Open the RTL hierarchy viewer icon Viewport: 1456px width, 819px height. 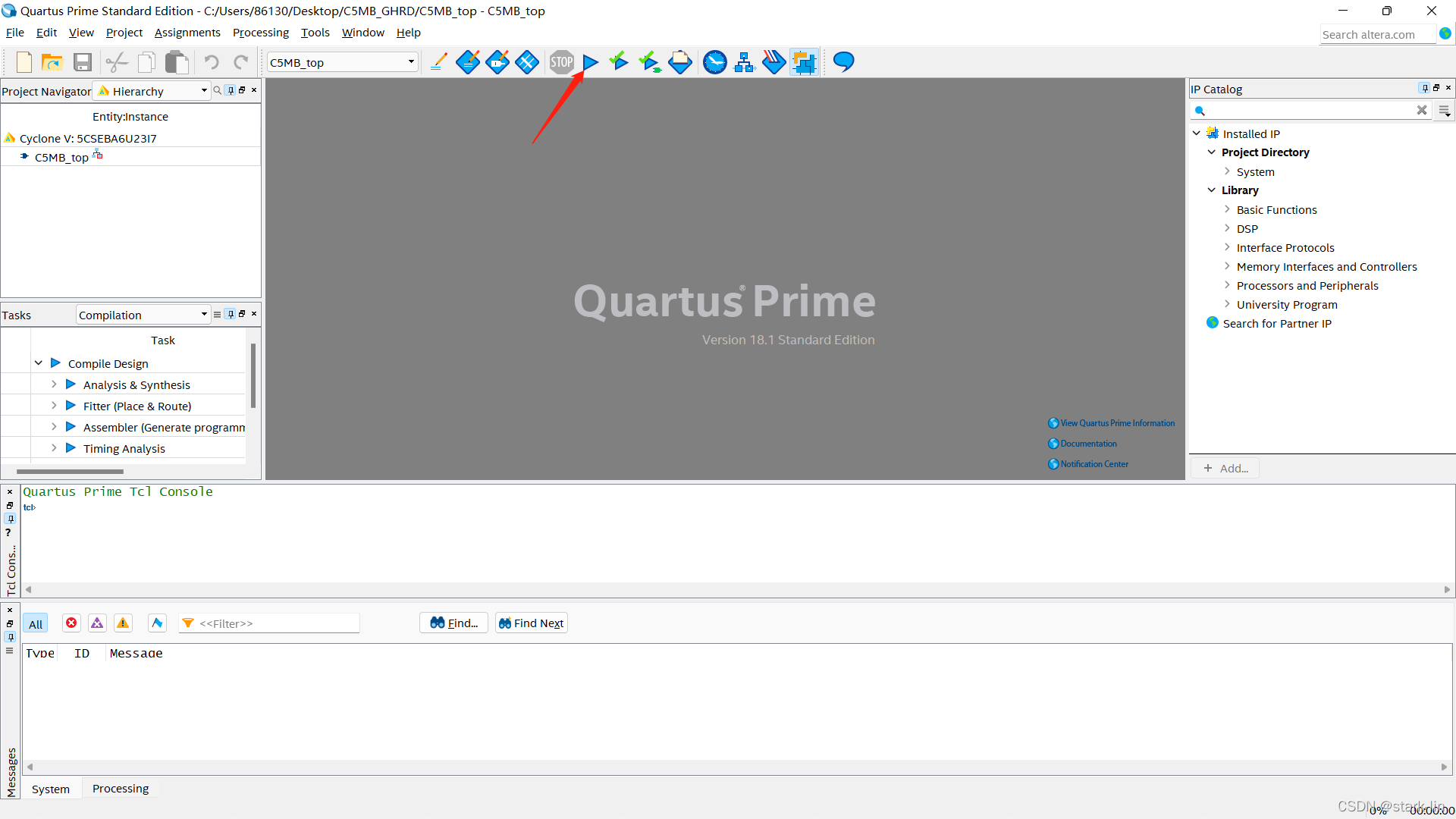[745, 62]
